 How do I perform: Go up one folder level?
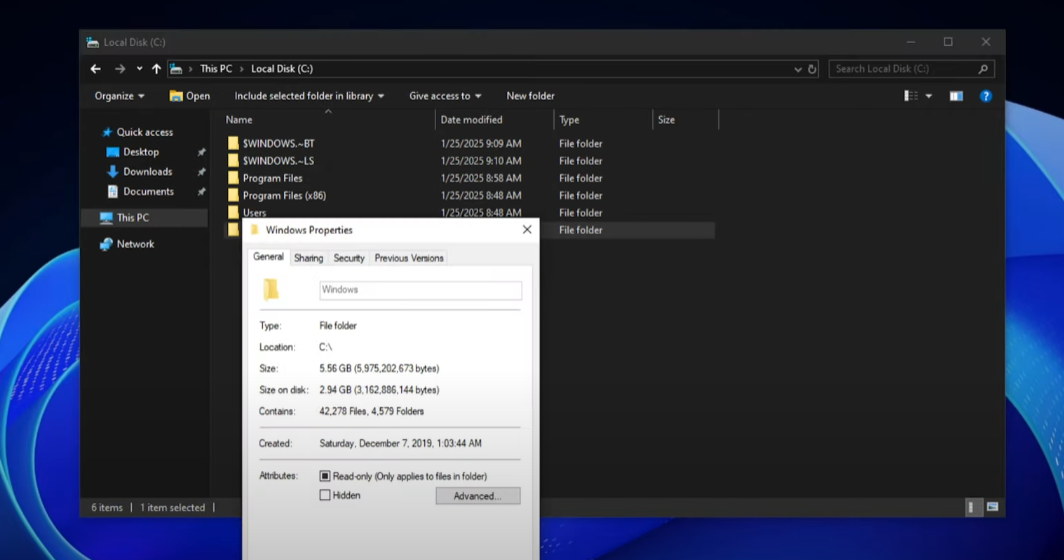(x=156, y=69)
